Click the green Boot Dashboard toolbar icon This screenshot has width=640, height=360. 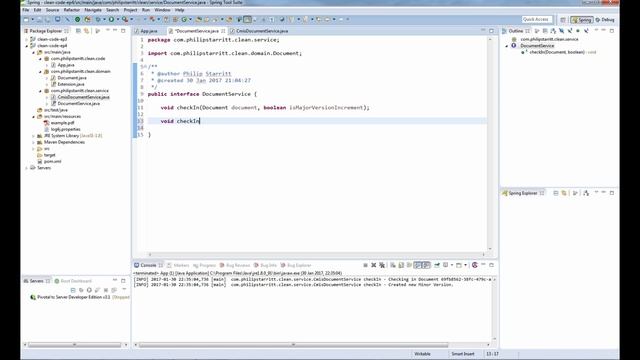pyautogui.click(x=77, y=20)
